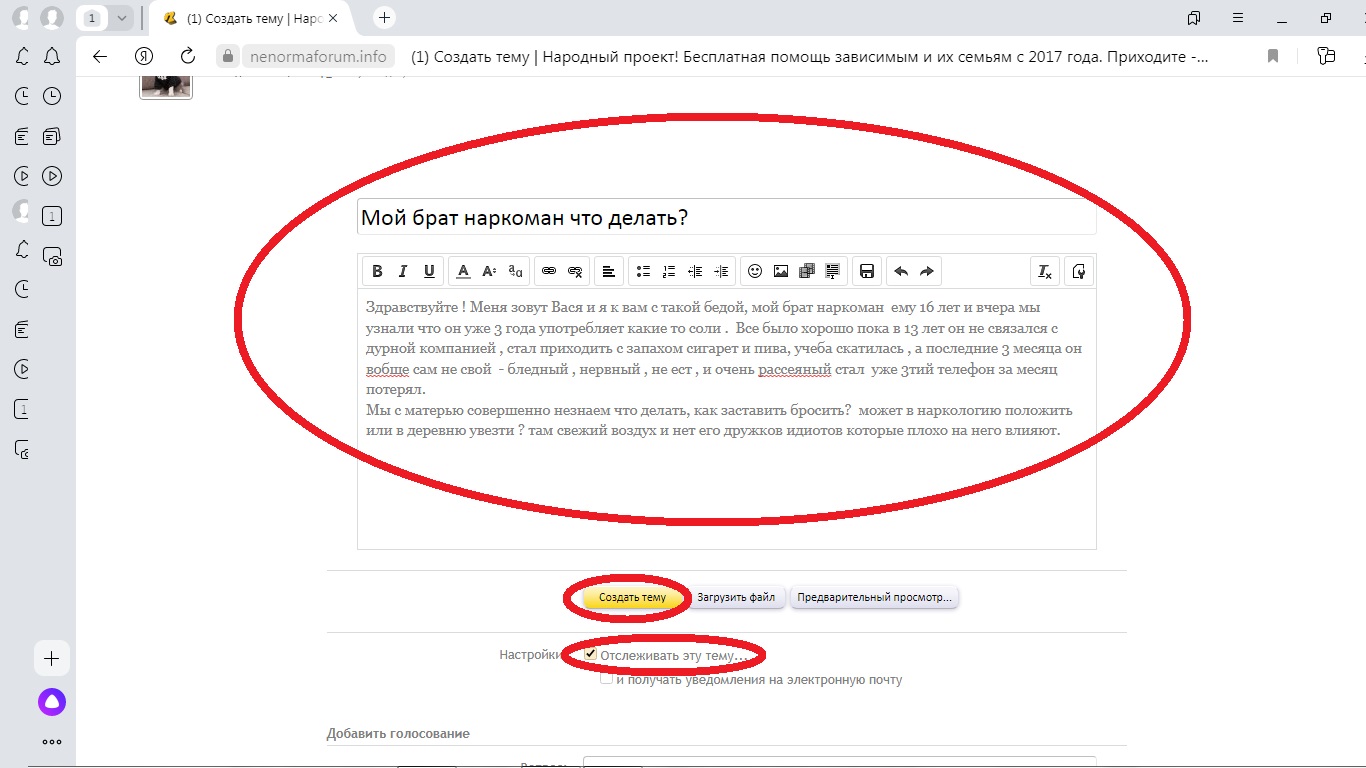This screenshot has width=1366, height=768.
Task: Toggle bold formatting in the editor
Action: click(377, 271)
